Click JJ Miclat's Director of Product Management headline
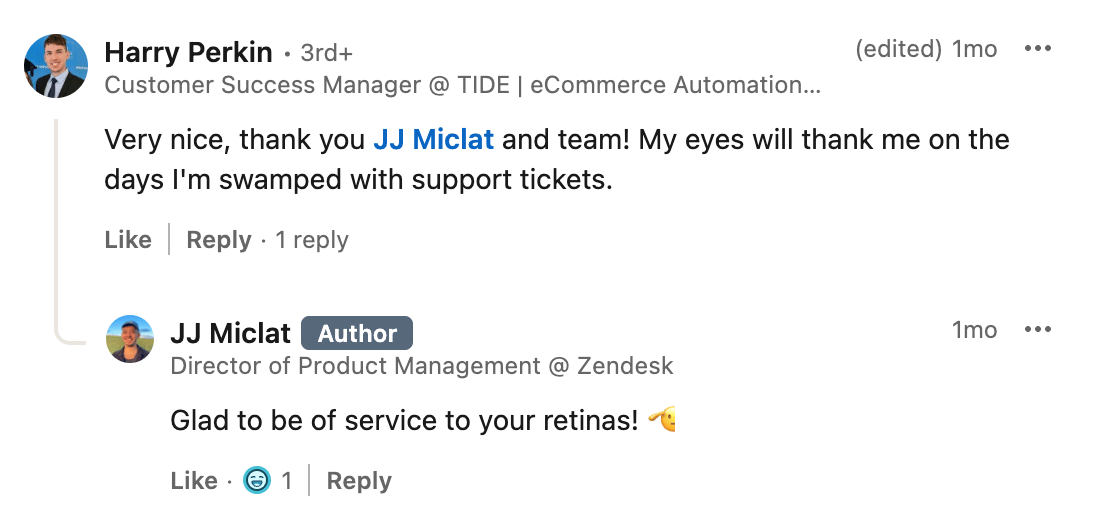 coord(422,366)
